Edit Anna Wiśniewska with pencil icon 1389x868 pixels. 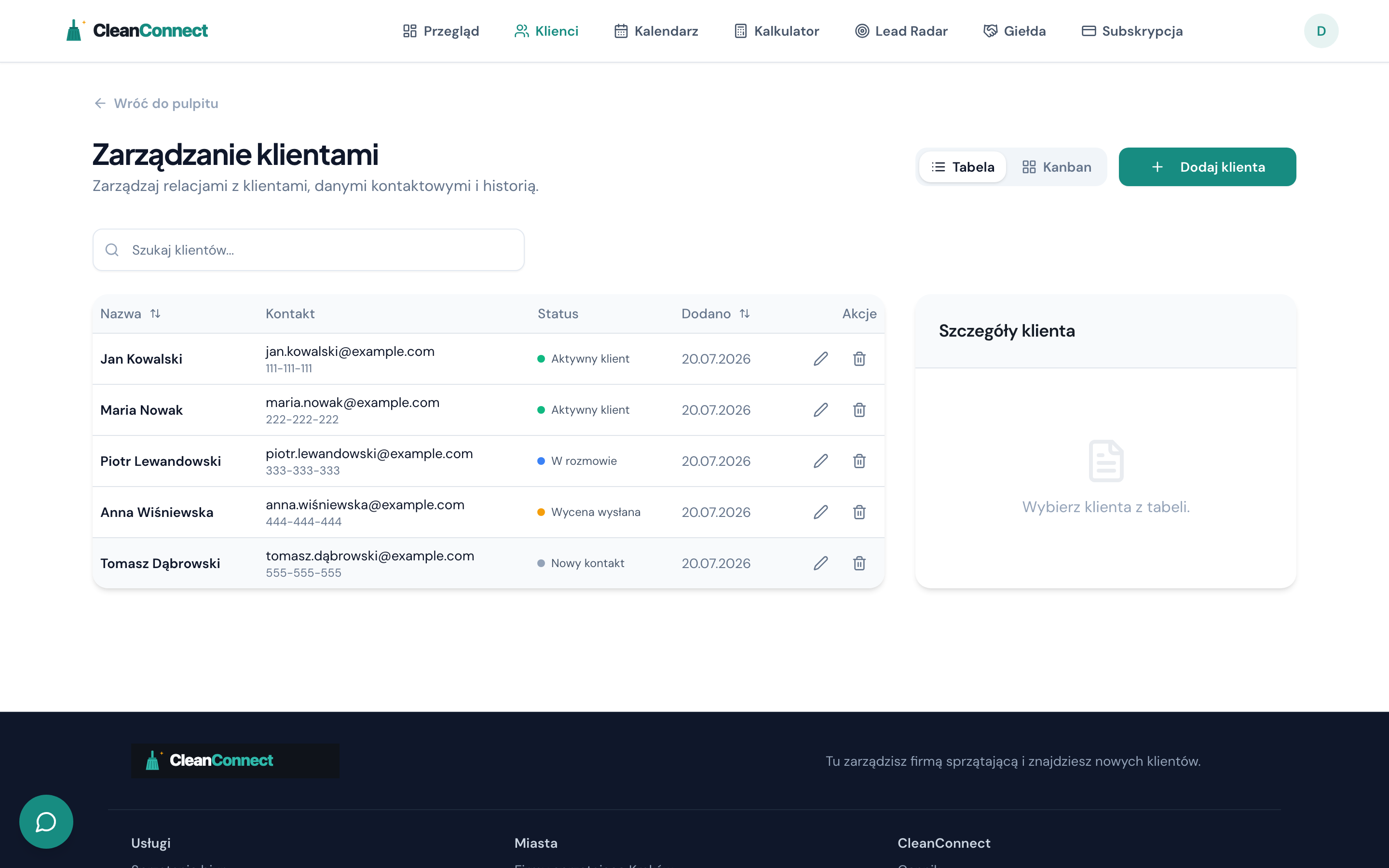pos(821,512)
